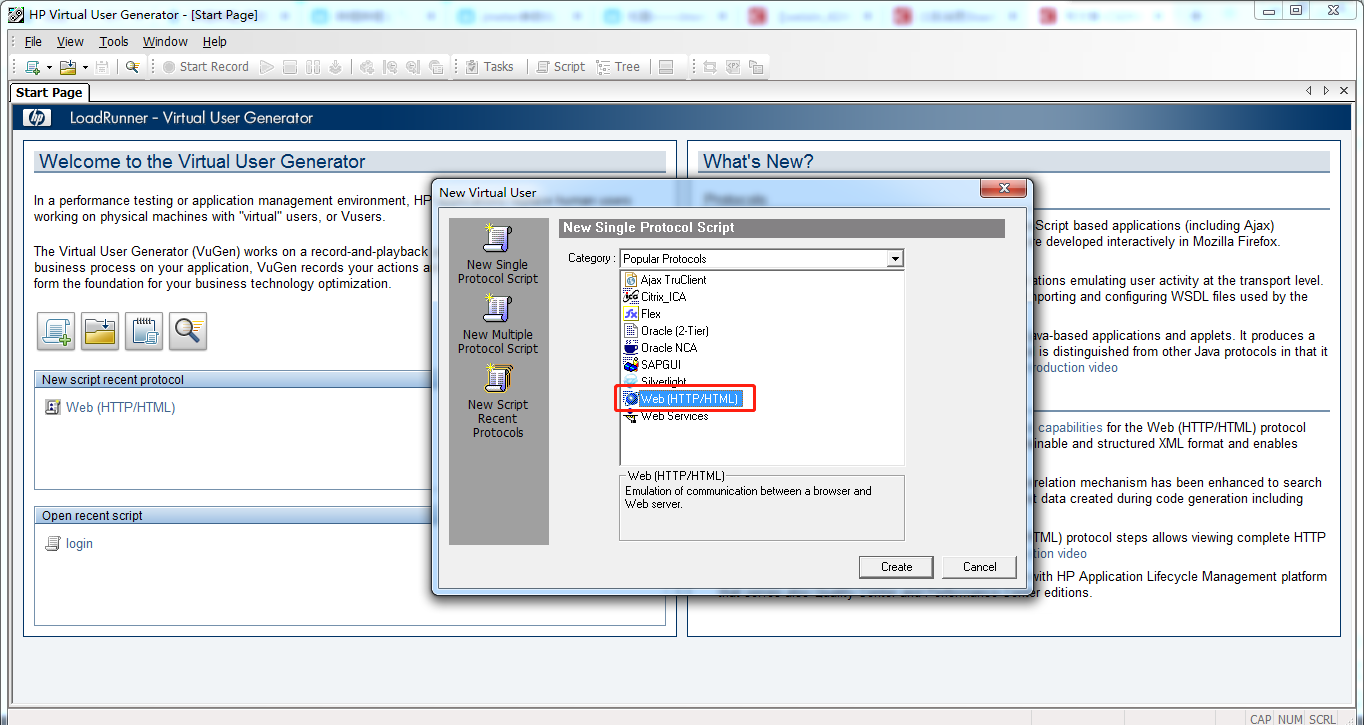Select Silverlight protocol in list
Image resolution: width=1364 pixels, height=725 pixels.
[x=654, y=382]
